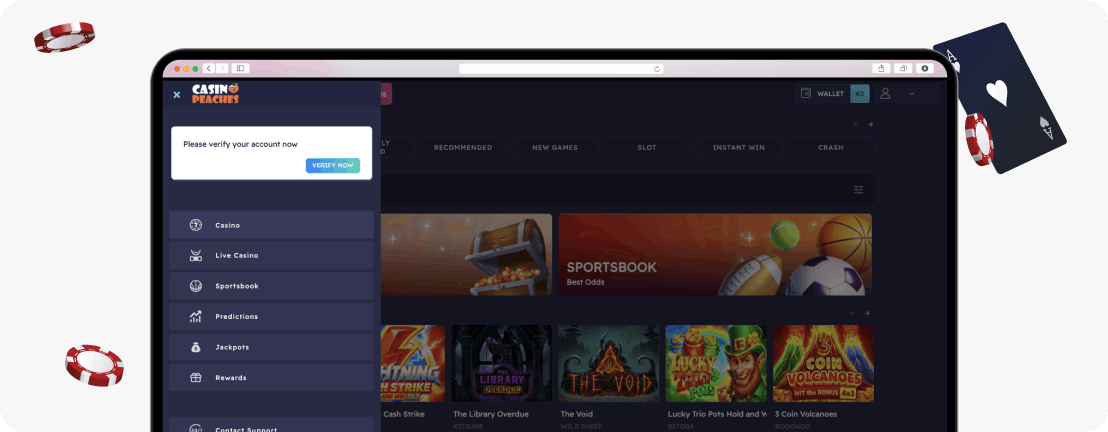Click the Wallet button
1108x432 pixels.
(x=822, y=93)
